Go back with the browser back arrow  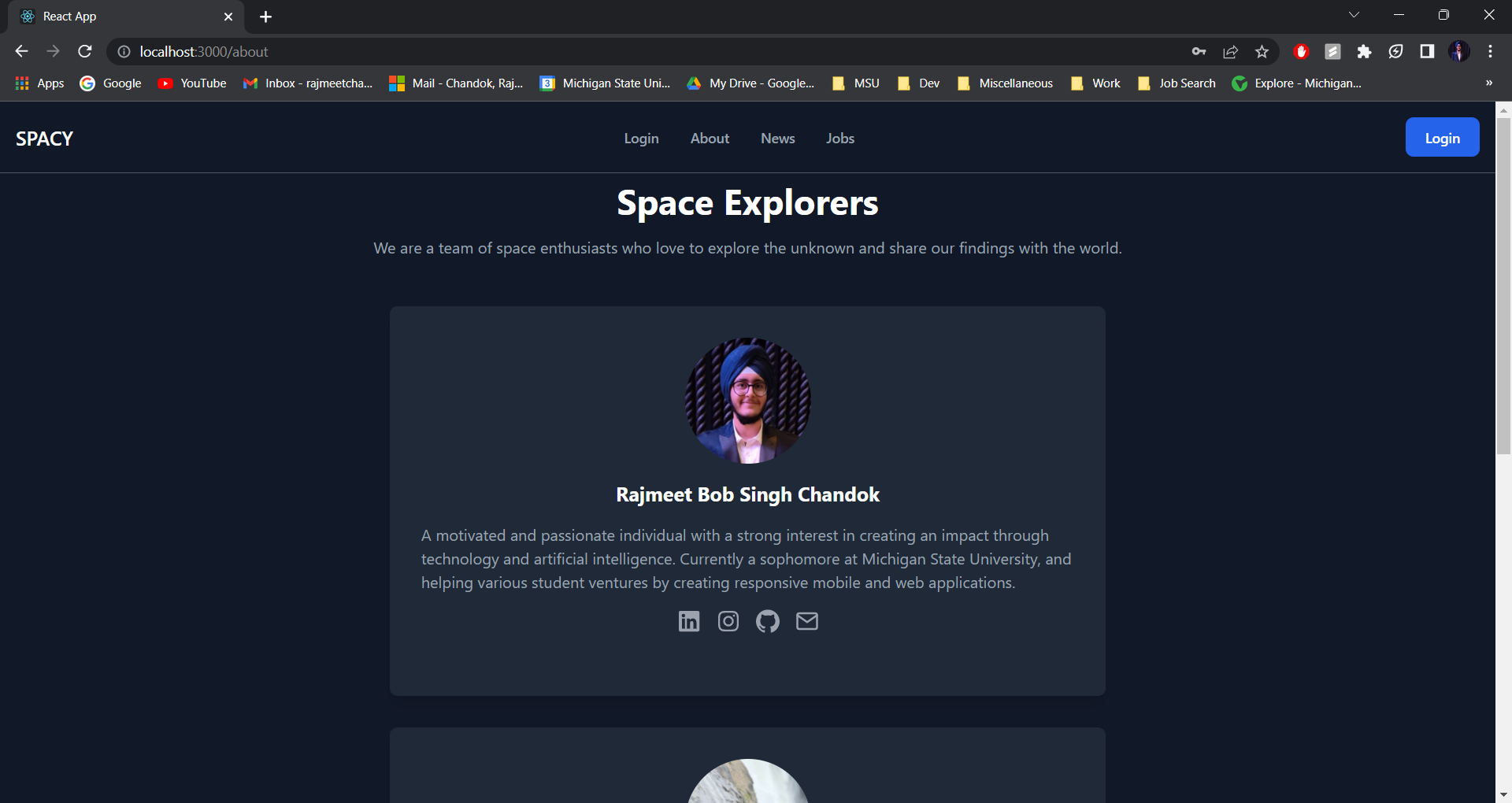point(21,51)
